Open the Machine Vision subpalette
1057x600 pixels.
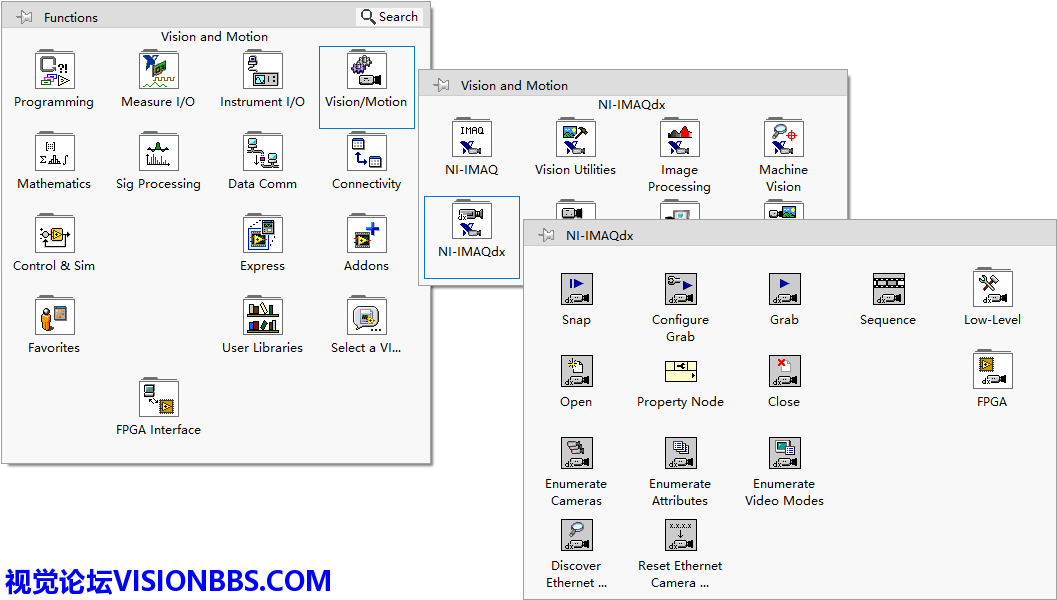[x=783, y=138]
